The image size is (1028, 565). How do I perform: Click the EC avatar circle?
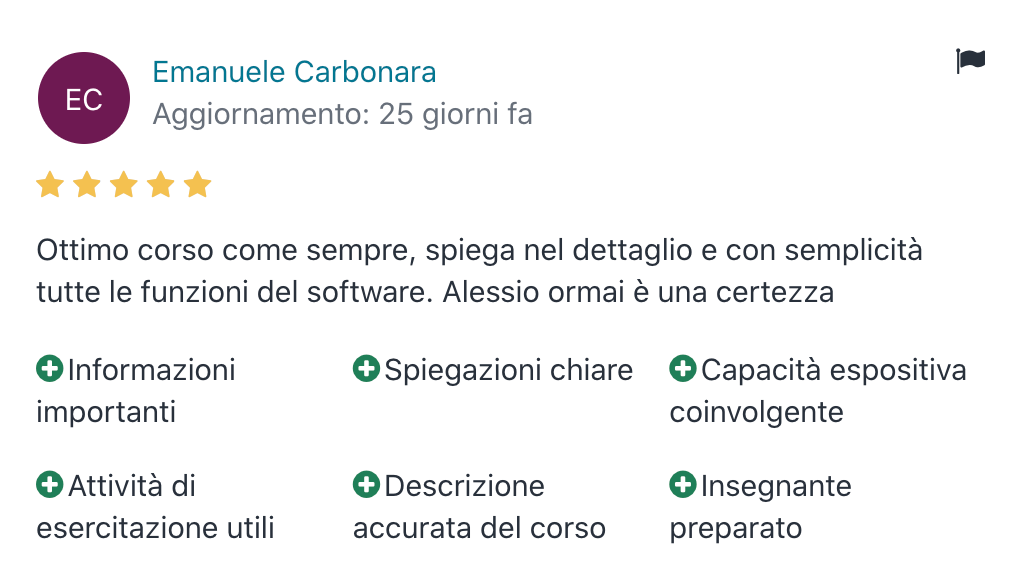pos(84,98)
